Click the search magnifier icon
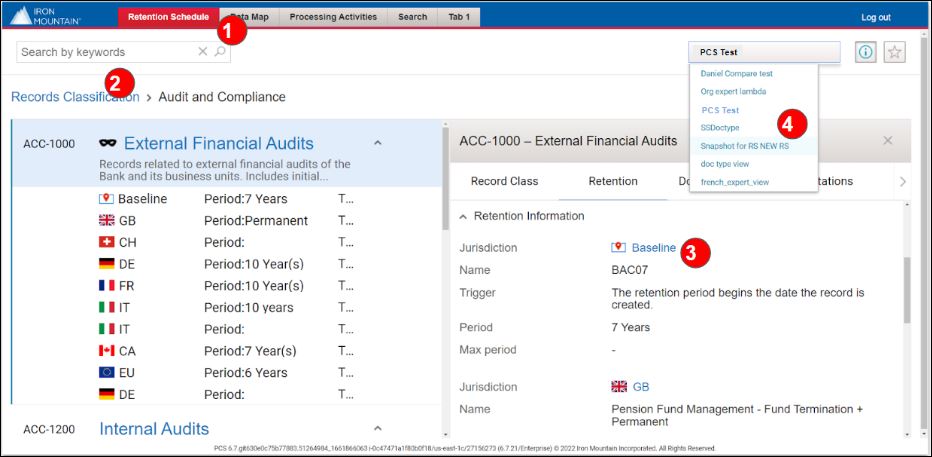This screenshot has width=932, height=457. pyautogui.click(x=220, y=52)
